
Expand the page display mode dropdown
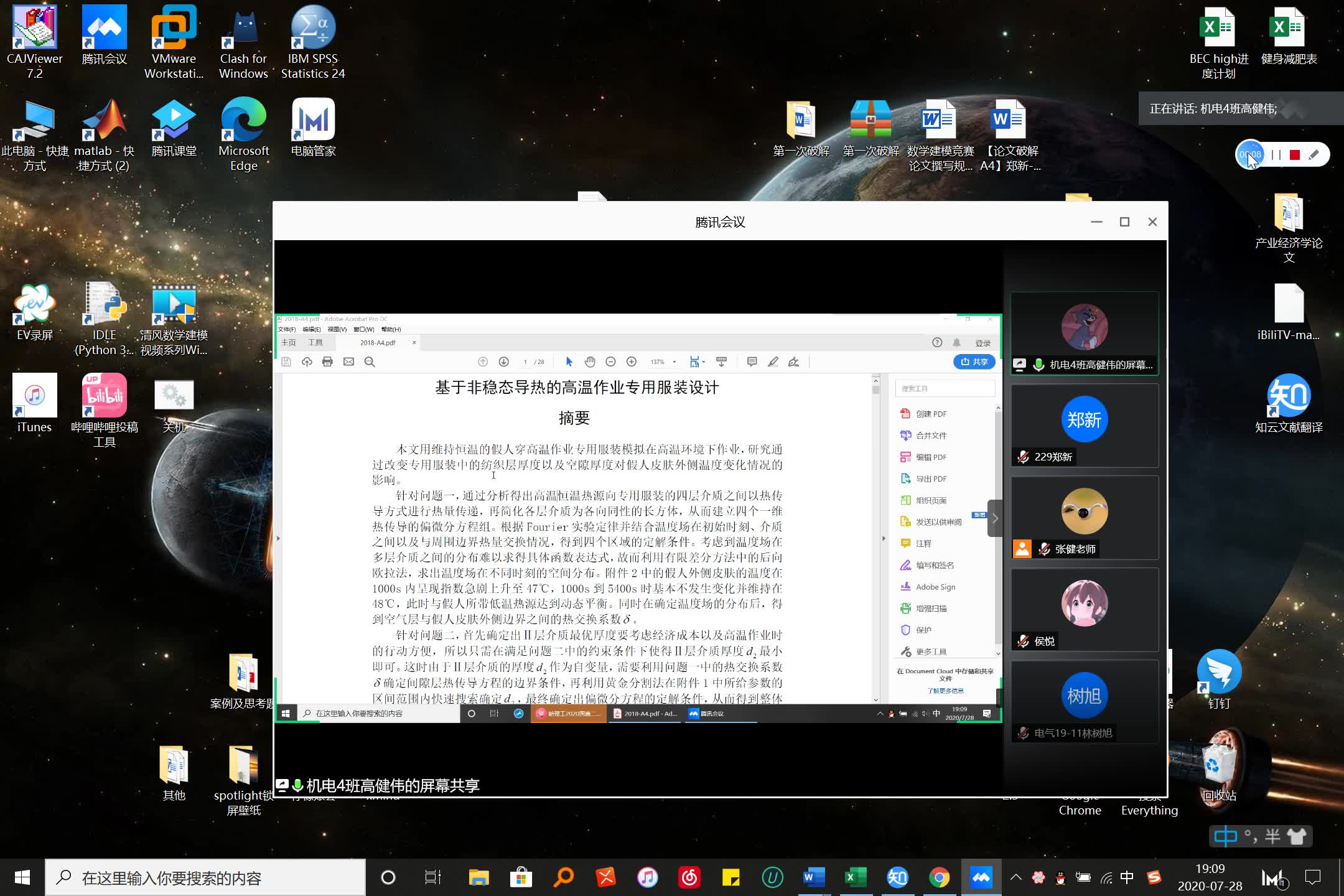(704, 362)
